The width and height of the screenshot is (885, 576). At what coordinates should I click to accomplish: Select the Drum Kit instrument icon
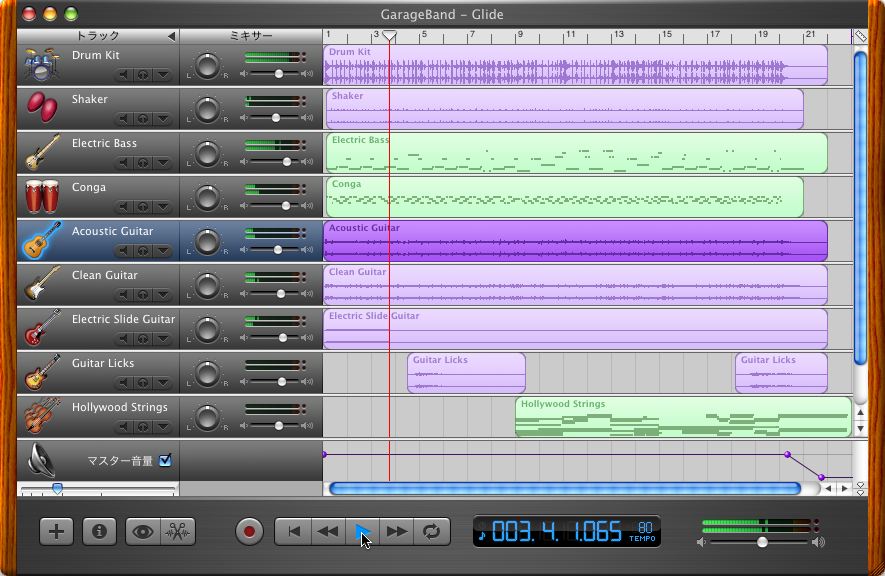[x=41, y=64]
